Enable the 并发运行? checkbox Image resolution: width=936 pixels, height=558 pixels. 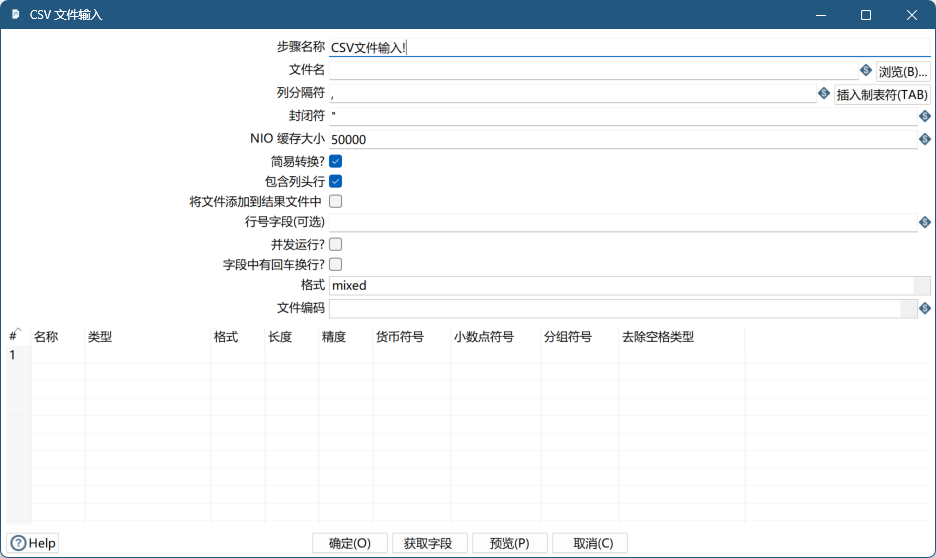point(336,244)
